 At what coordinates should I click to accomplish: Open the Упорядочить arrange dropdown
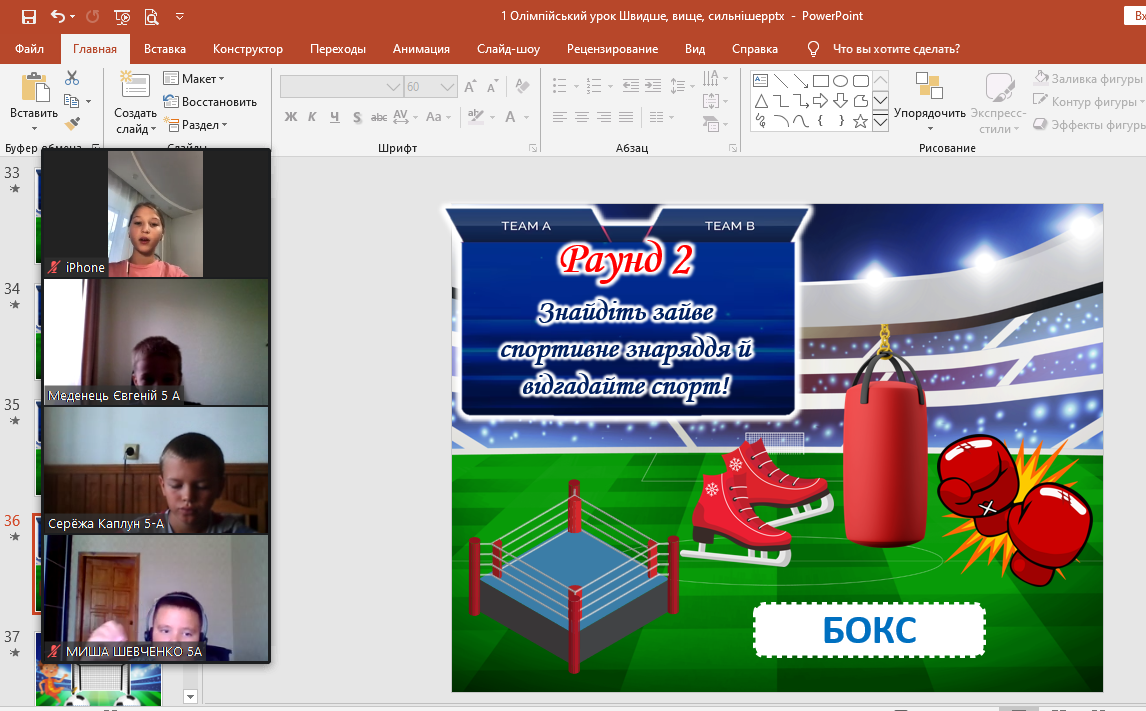[930, 113]
